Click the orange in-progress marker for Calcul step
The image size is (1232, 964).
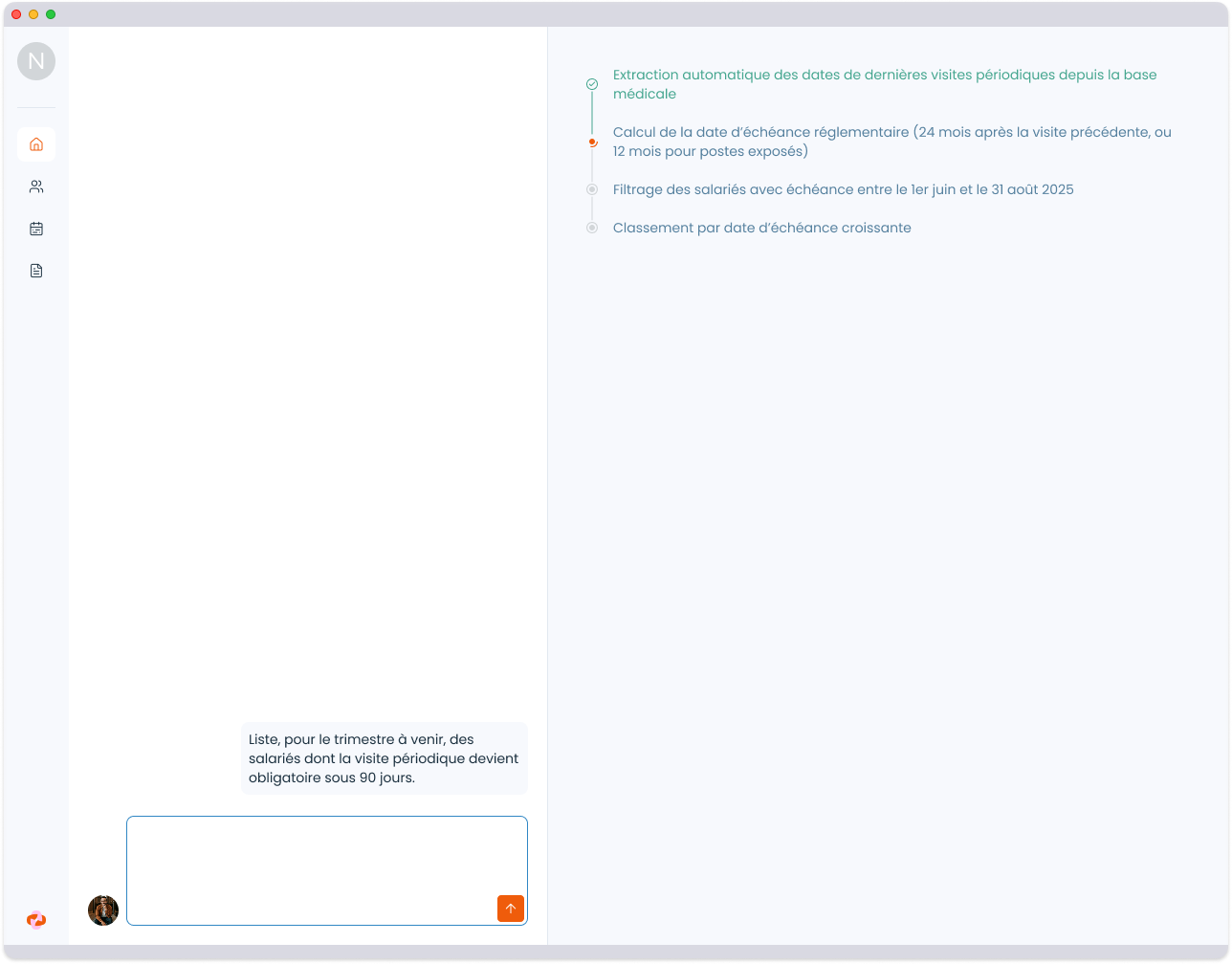tap(592, 142)
